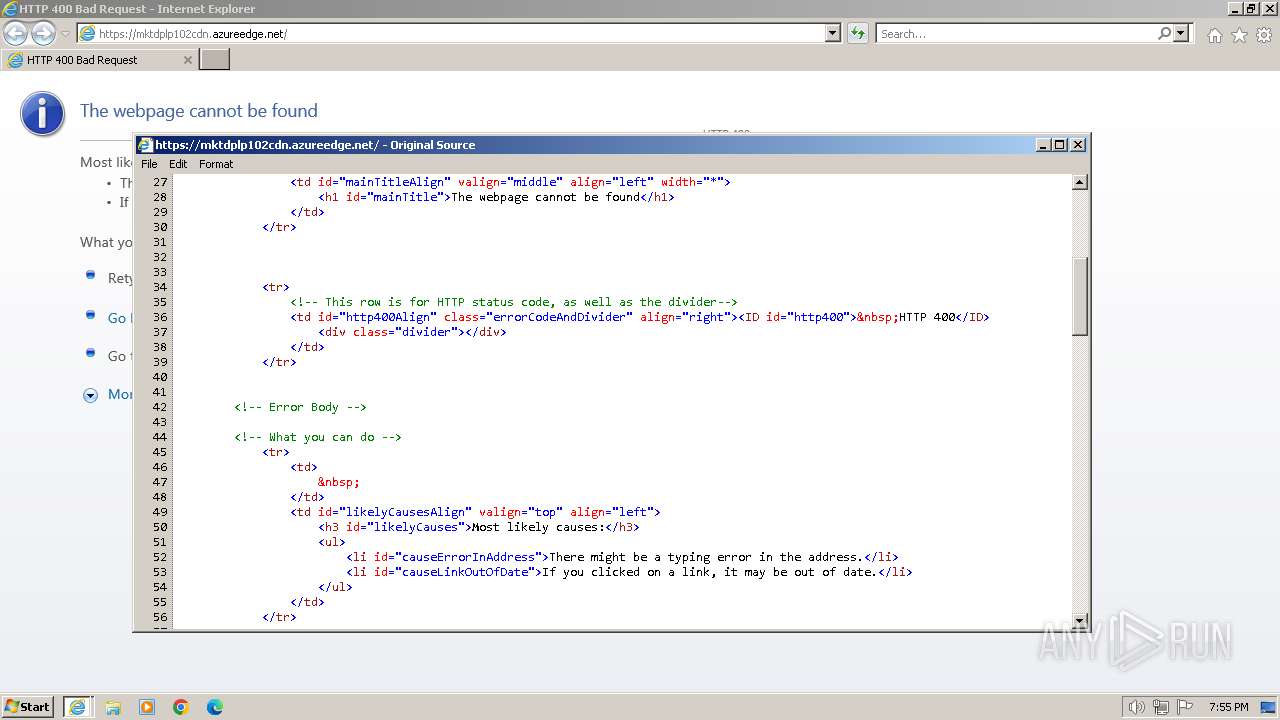Select the HTTP 400 Bad Request tab
The image size is (1280, 720).
(99, 60)
